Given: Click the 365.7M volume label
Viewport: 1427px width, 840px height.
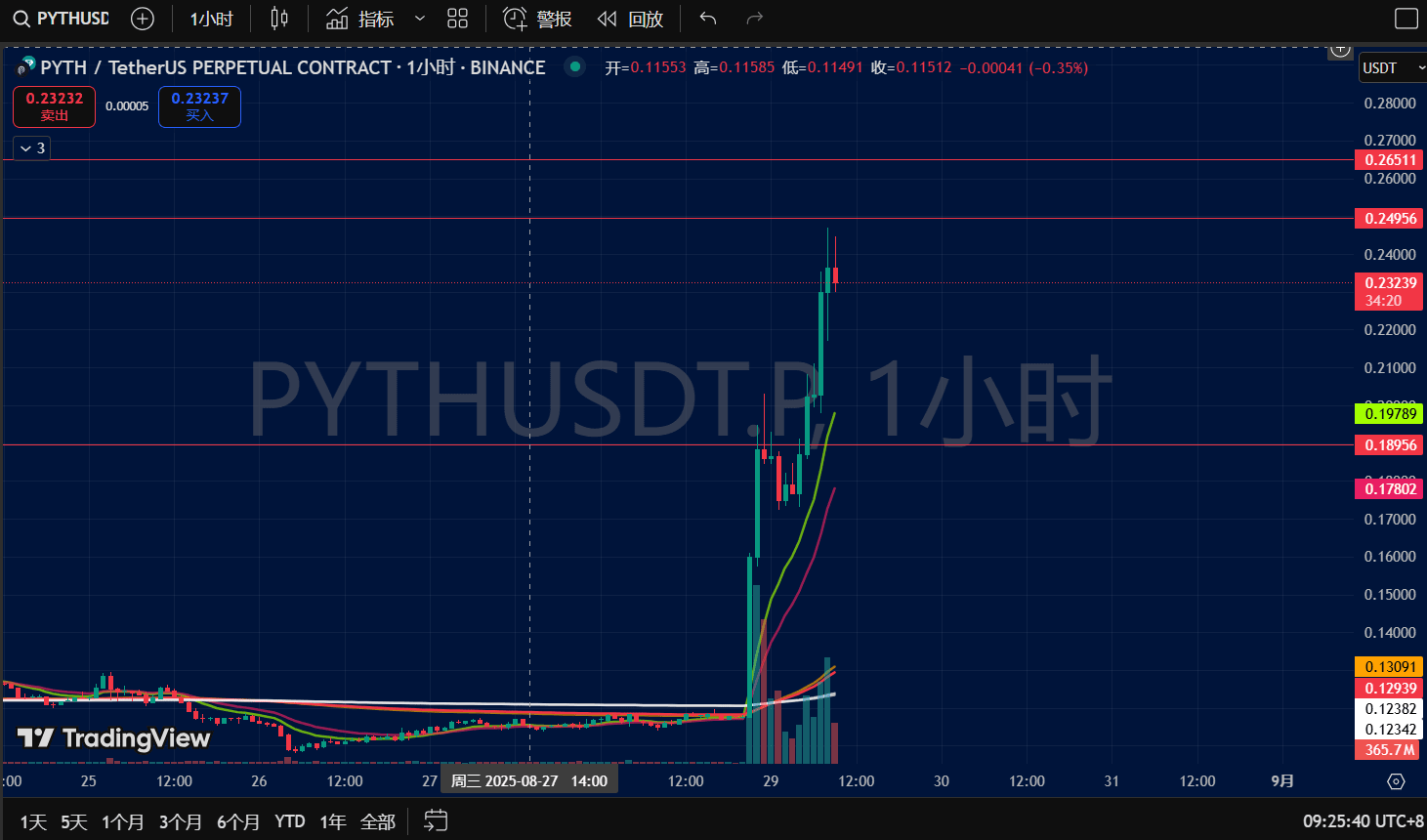Looking at the screenshot, I should point(1389,750).
